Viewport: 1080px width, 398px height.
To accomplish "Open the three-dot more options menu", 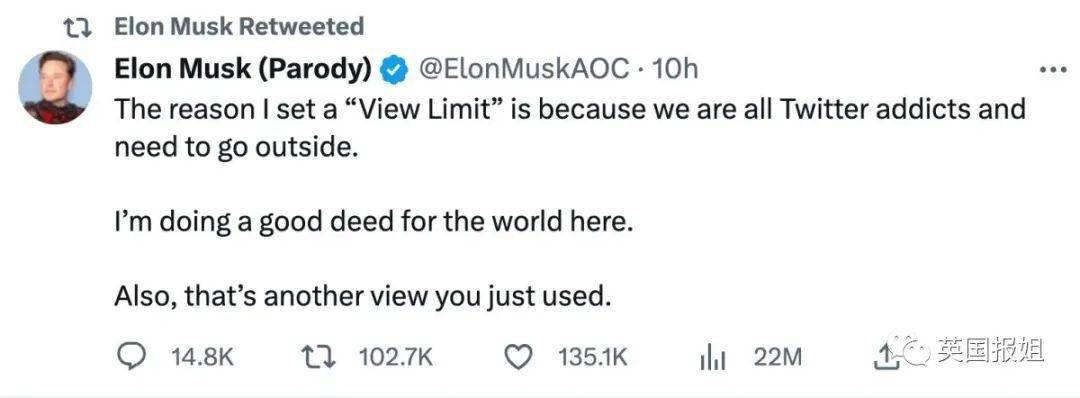I will pos(1052,71).
